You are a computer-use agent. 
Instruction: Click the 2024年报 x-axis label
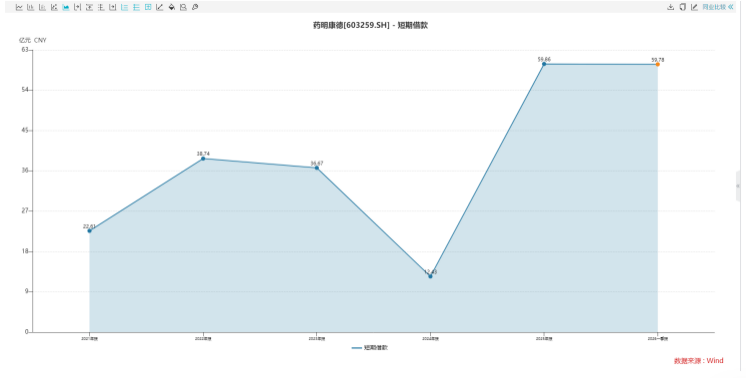point(431,339)
